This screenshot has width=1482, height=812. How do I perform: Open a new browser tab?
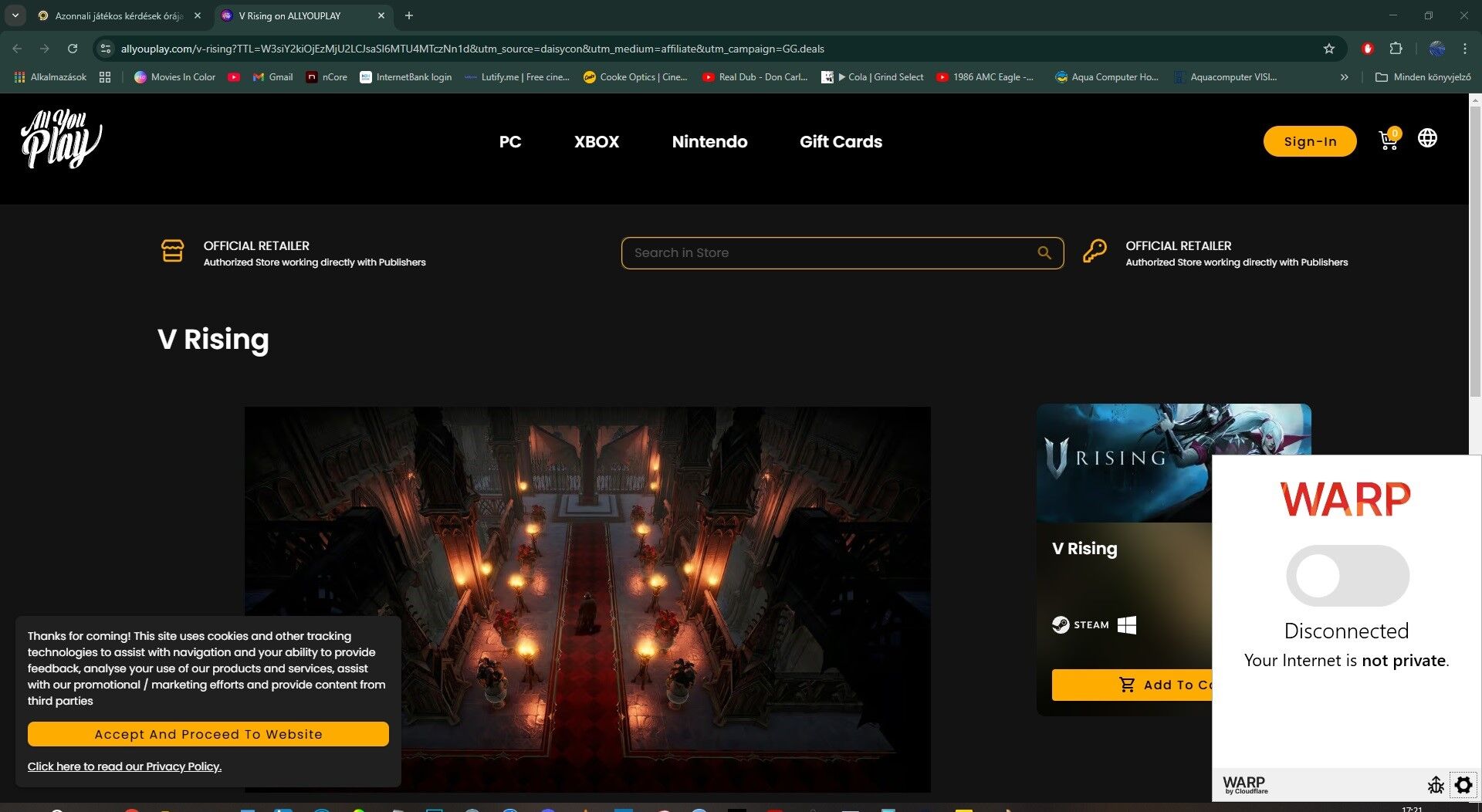pyautogui.click(x=409, y=15)
